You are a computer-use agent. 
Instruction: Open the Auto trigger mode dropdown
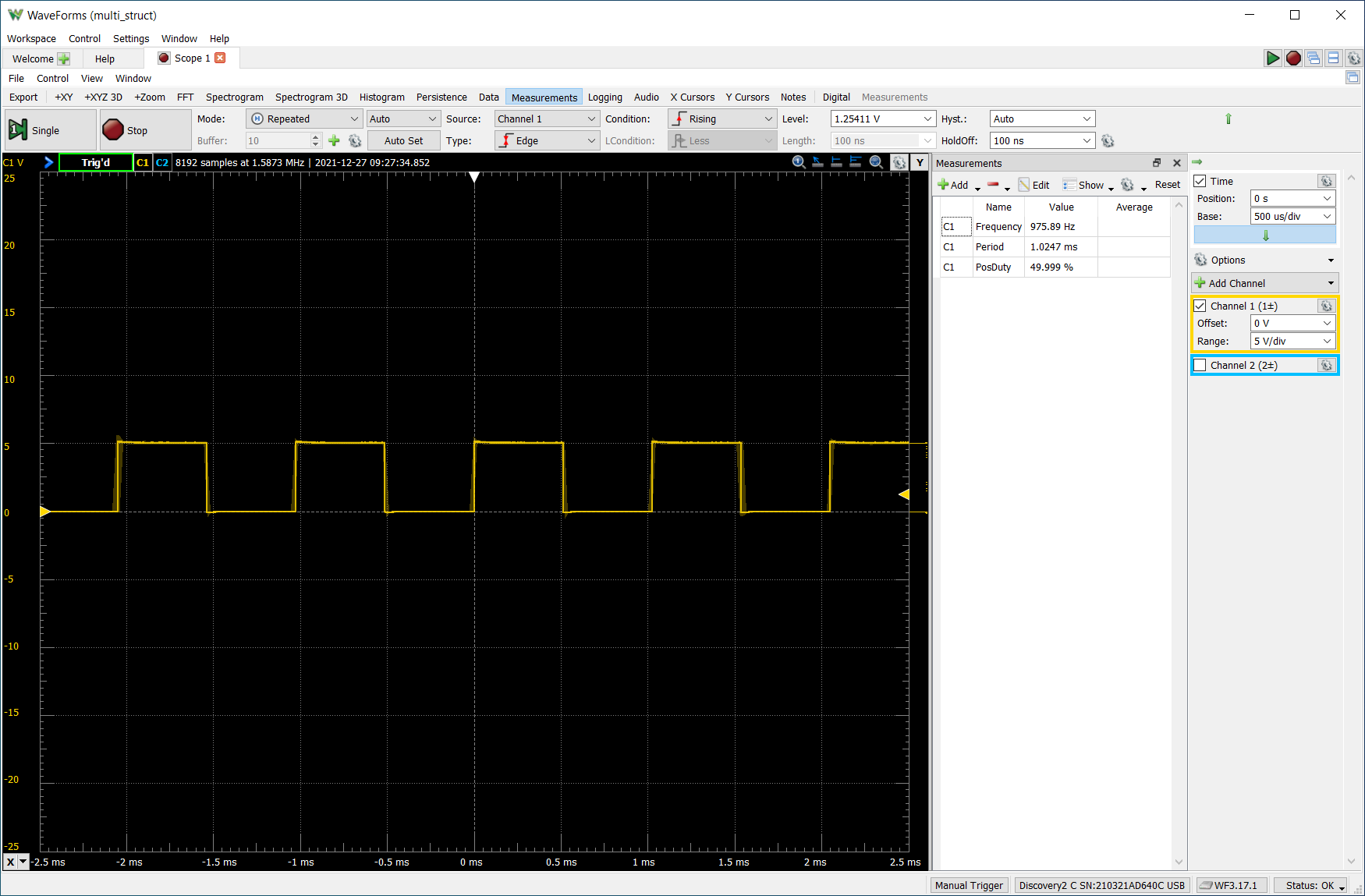coord(403,119)
